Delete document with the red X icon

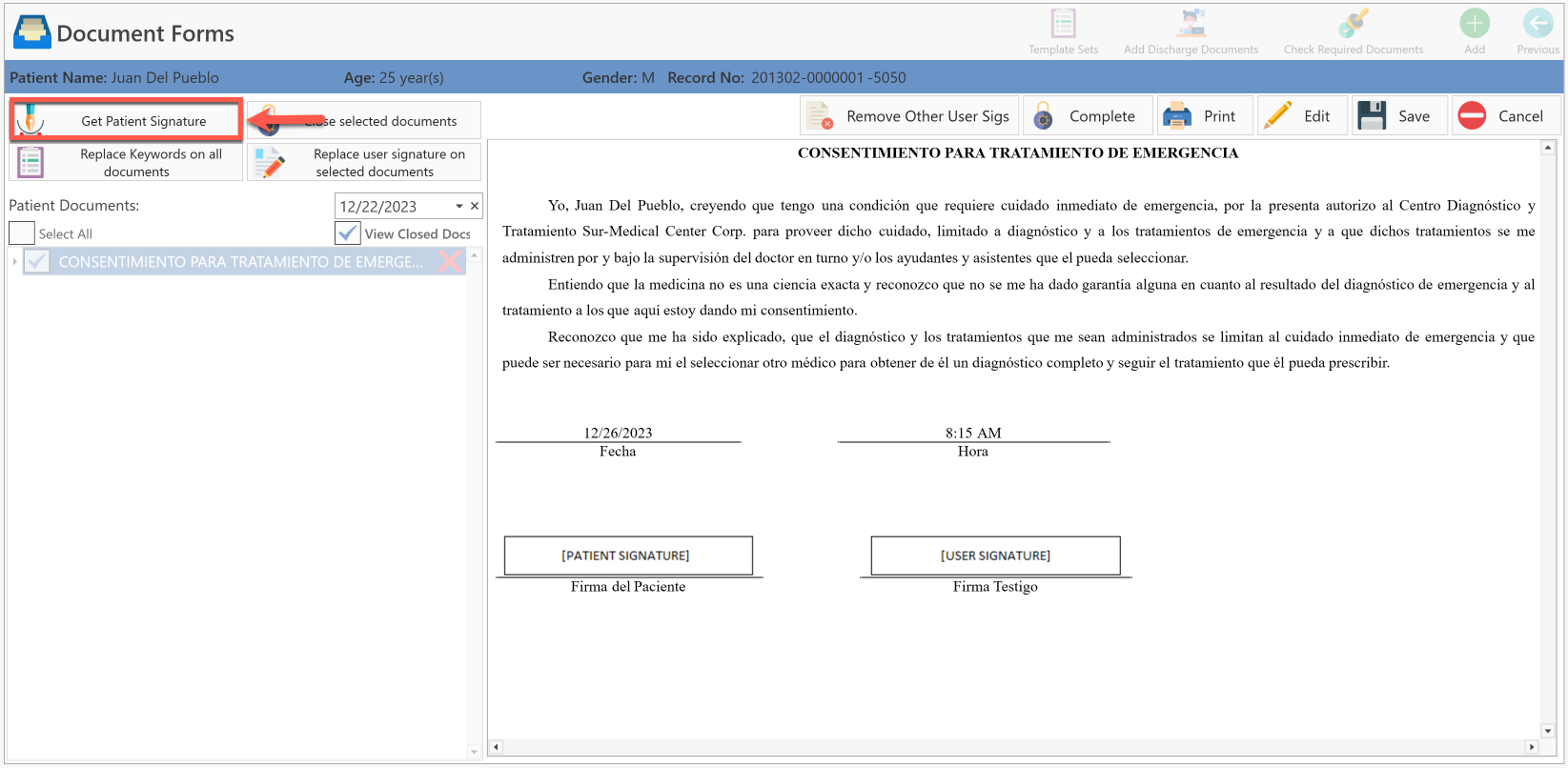pos(450,261)
